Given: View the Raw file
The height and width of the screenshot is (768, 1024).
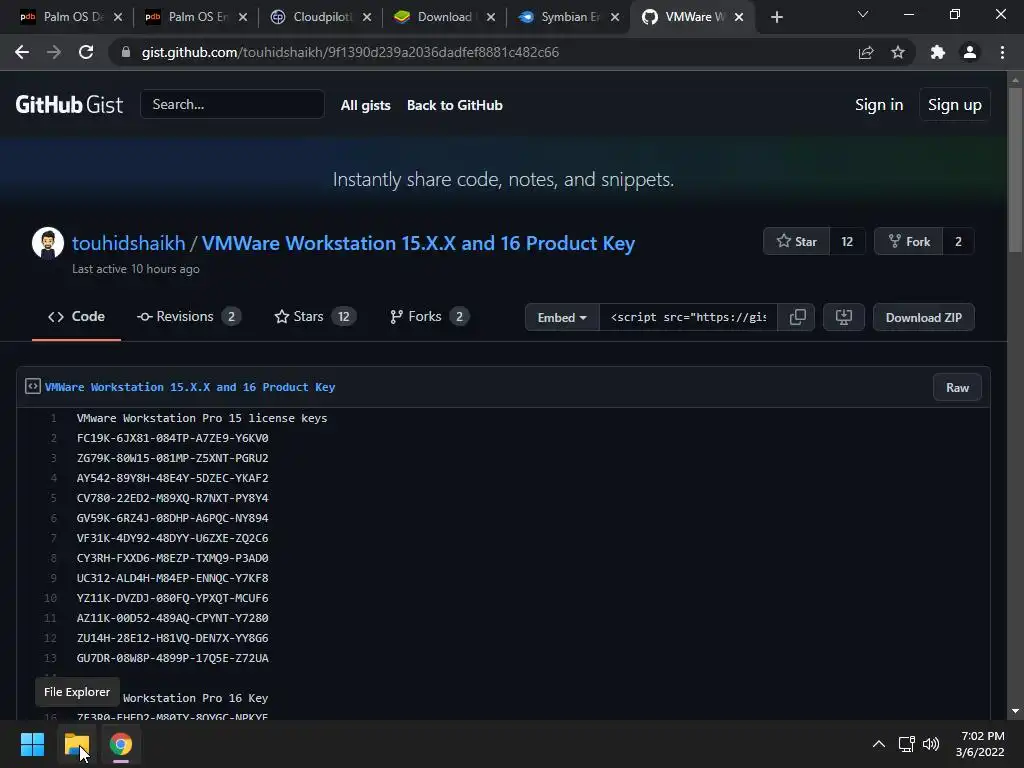Looking at the screenshot, I should (x=957, y=388).
